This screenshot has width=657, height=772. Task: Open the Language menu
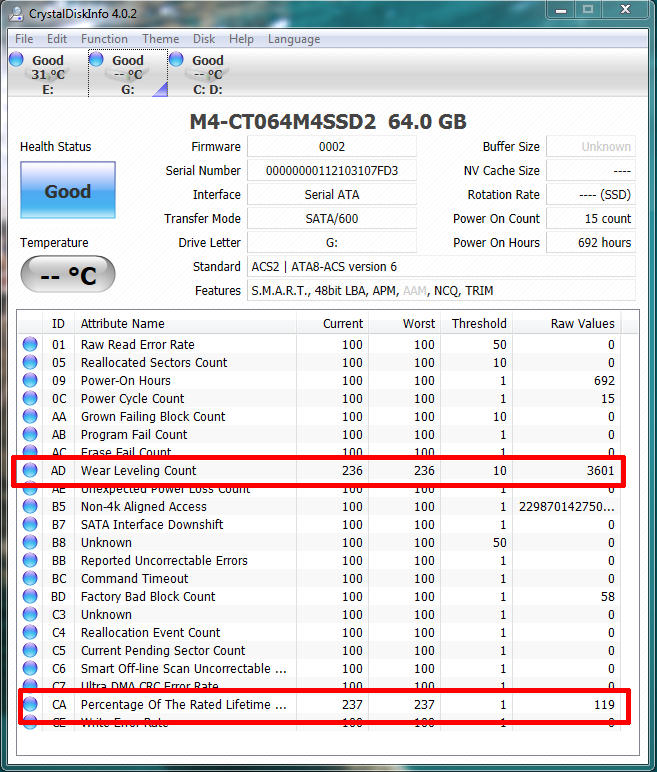tap(294, 39)
